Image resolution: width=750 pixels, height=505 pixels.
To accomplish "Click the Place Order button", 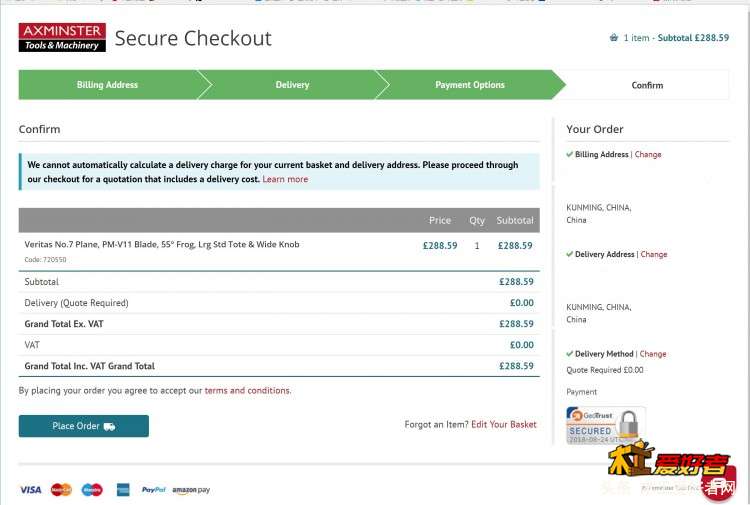I will click(x=84, y=426).
